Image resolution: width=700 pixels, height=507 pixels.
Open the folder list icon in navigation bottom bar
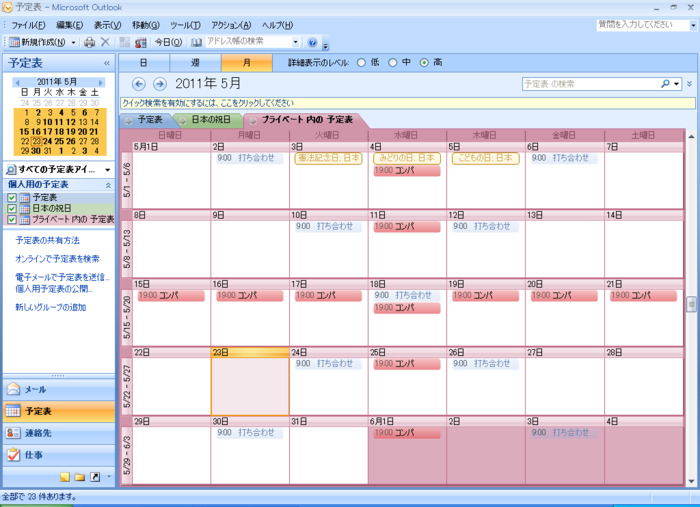point(80,477)
